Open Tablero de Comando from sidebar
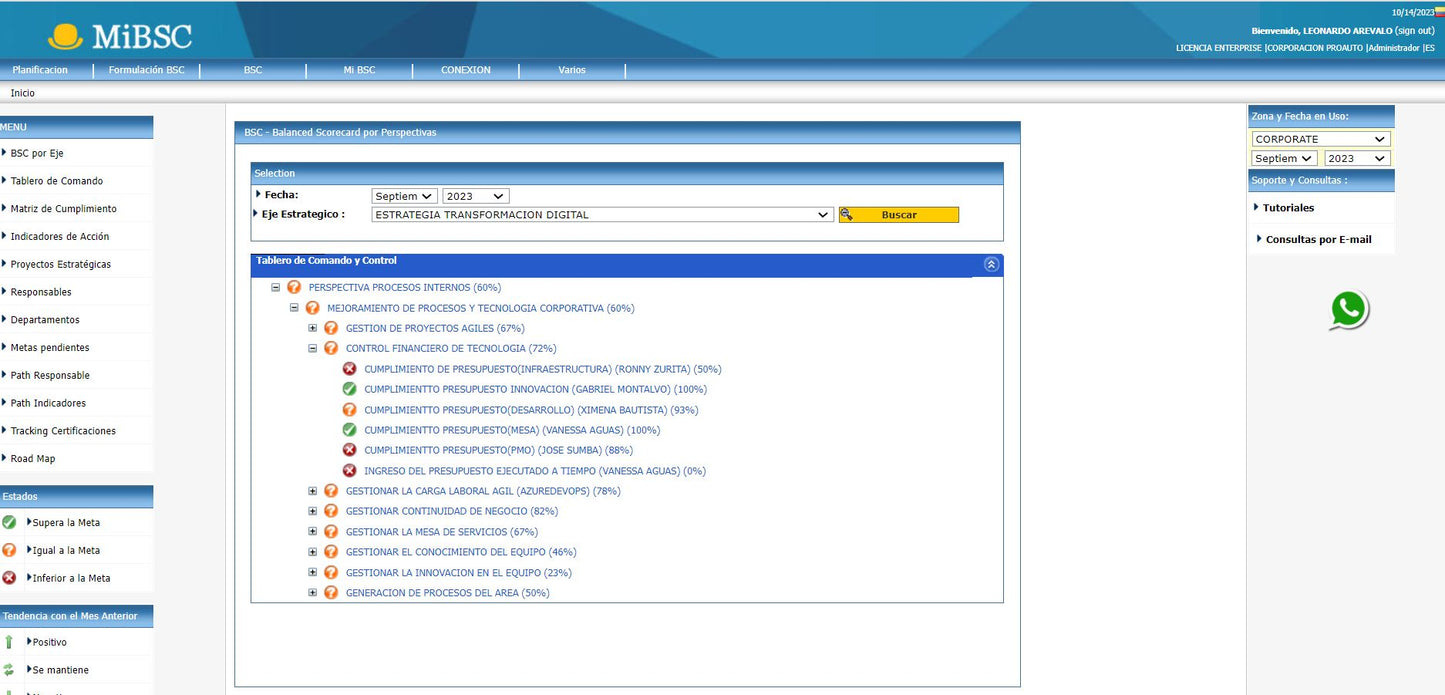Screen dimensions: 1445x695 point(57,181)
